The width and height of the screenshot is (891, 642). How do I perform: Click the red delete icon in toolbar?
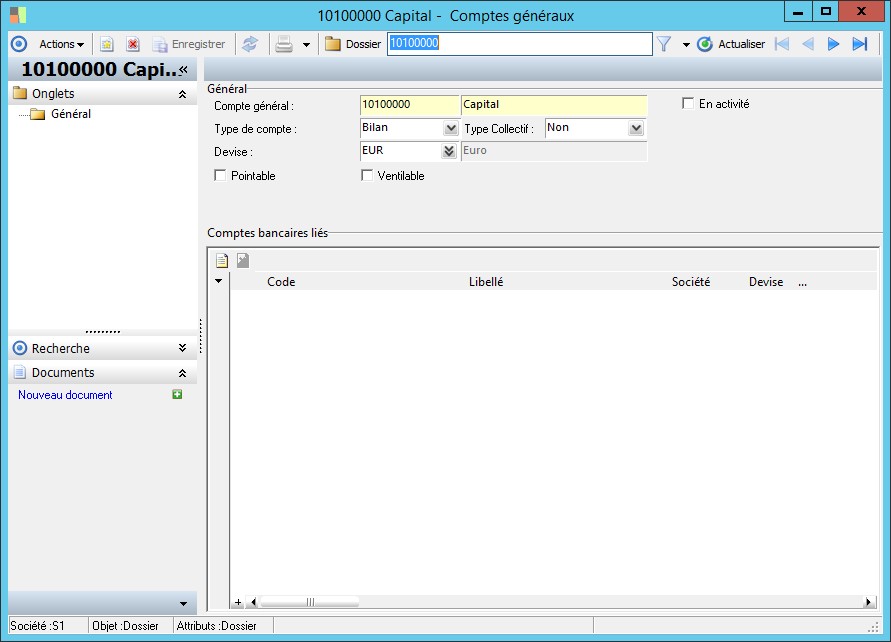point(132,44)
